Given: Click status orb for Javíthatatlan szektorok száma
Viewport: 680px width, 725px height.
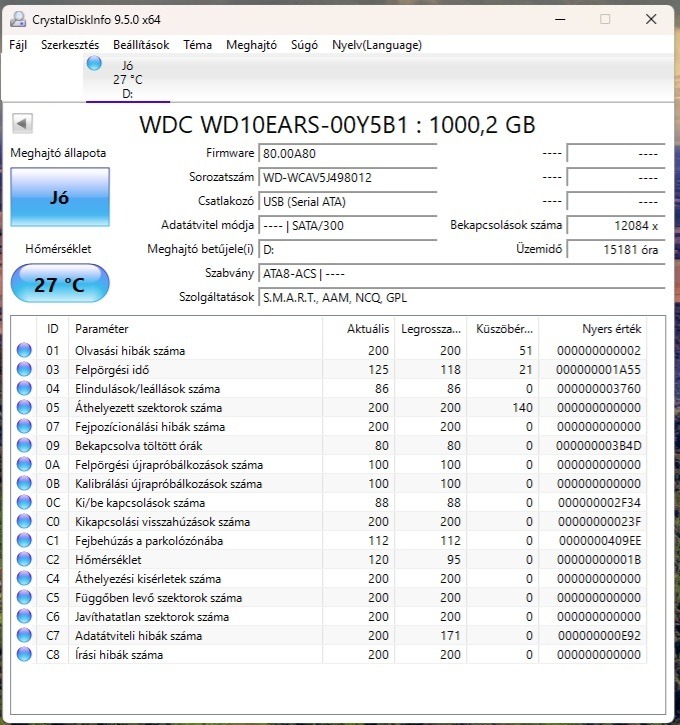Looking at the screenshot, I should pyautogui.click(x=24, y=616).
